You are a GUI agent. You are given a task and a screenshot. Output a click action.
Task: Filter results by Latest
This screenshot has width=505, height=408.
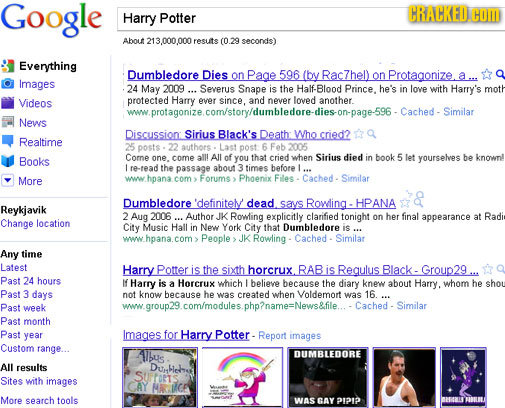click(14, 267)
